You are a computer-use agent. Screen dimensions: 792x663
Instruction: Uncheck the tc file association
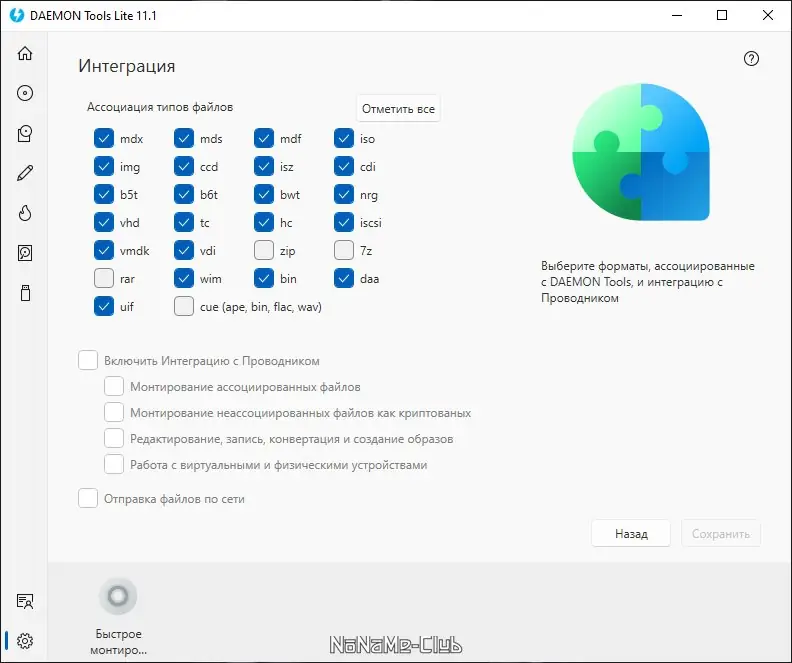pyautogui.click(x=184, y=222)
